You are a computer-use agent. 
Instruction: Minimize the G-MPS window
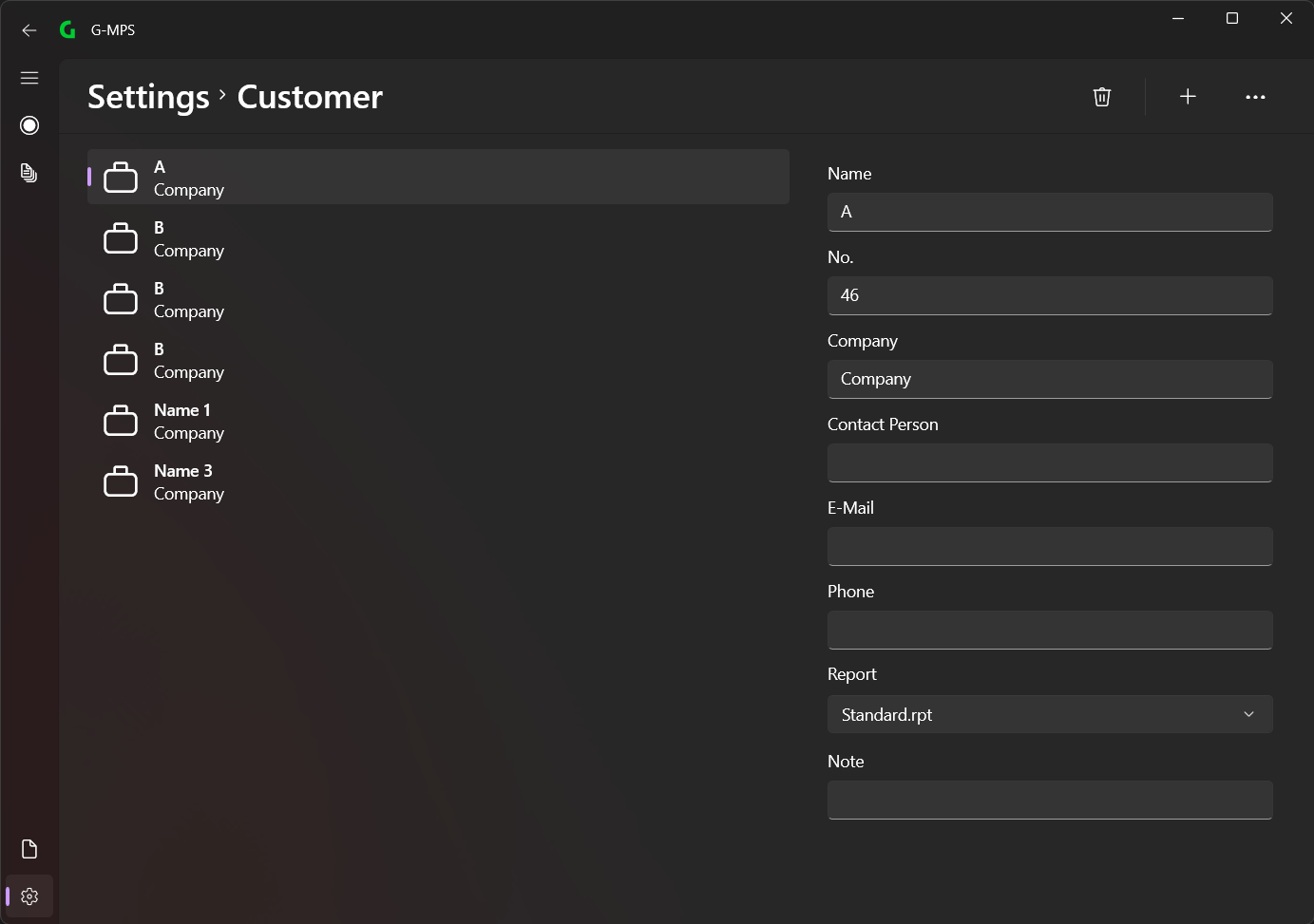tap(1178, 18)
